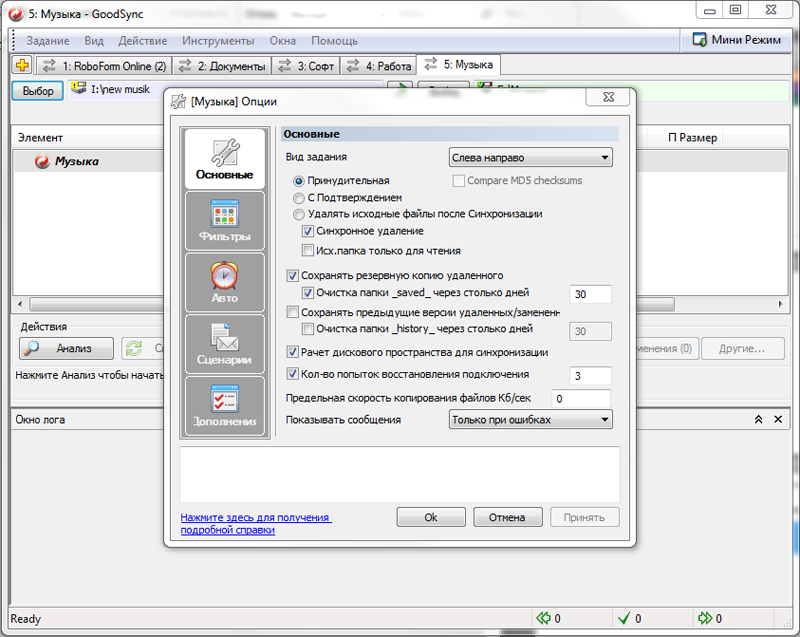This screenshot has height=637, width=800.
Task: Enable Сохранять предыдущие версии checkbox
Action: pyautogui.click(x=292, y=312)
